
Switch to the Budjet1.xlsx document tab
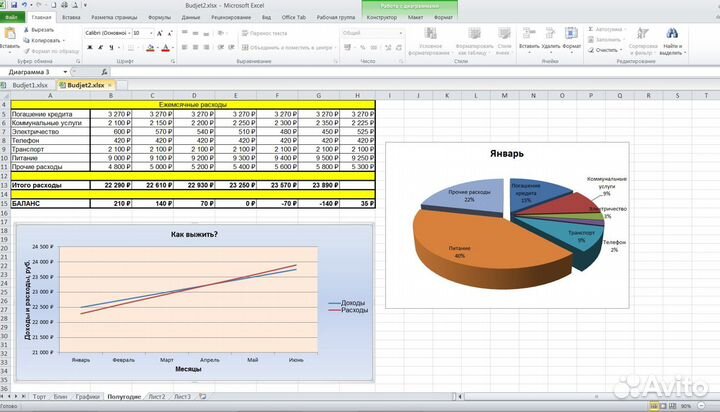[x=30, y=85]
